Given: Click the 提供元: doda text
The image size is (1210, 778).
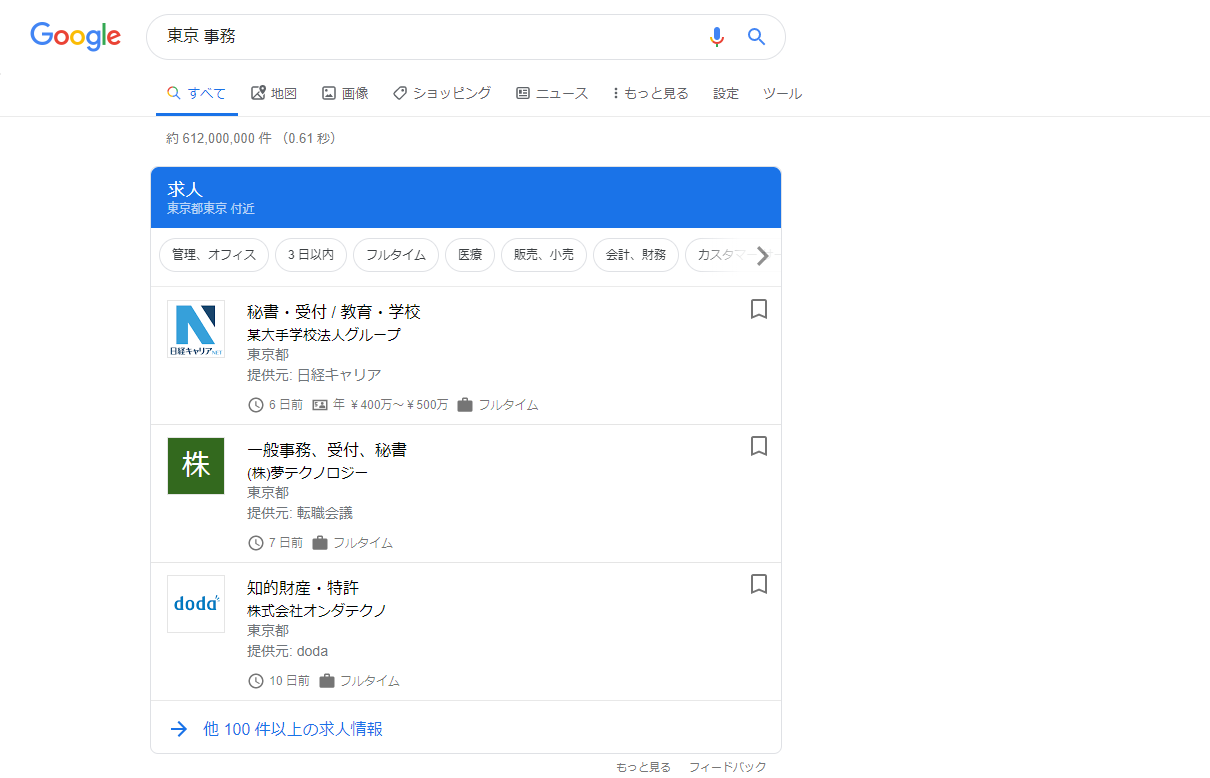Looking at the screenshot, I should click(287, 651).
